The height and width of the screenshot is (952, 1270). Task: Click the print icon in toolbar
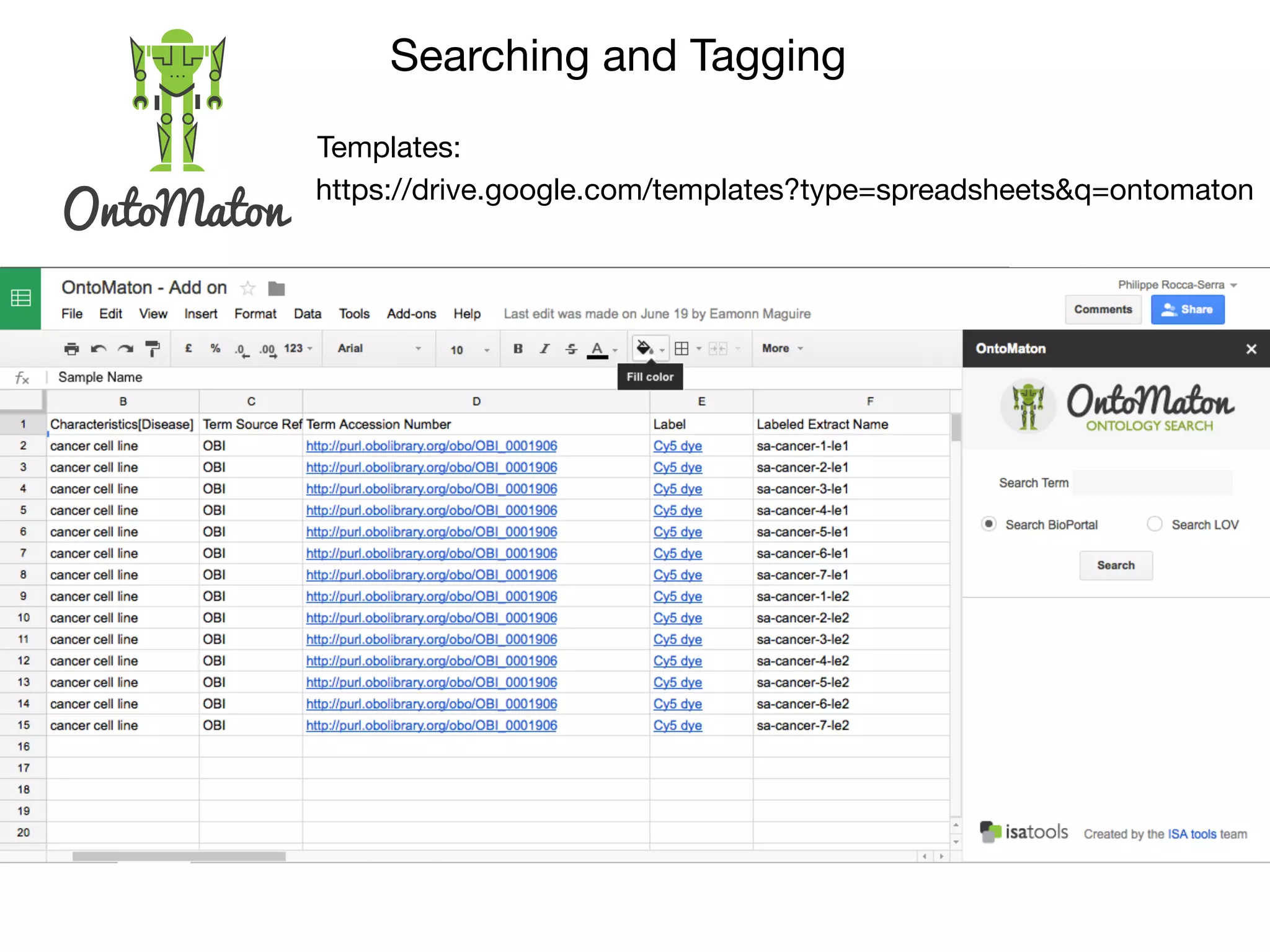click(71, 349)
